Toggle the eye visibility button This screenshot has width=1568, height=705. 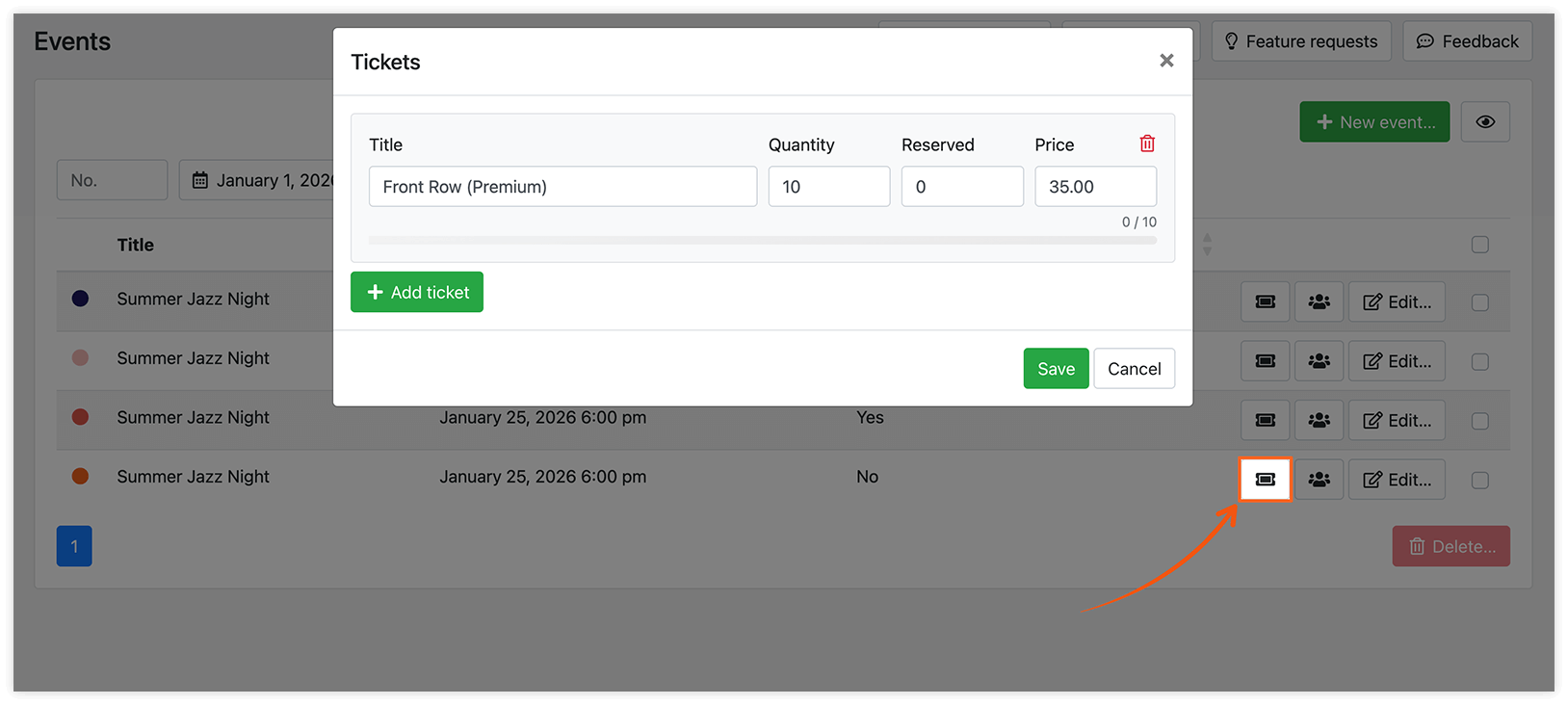pyautogui.click(x=1485, y=122)
